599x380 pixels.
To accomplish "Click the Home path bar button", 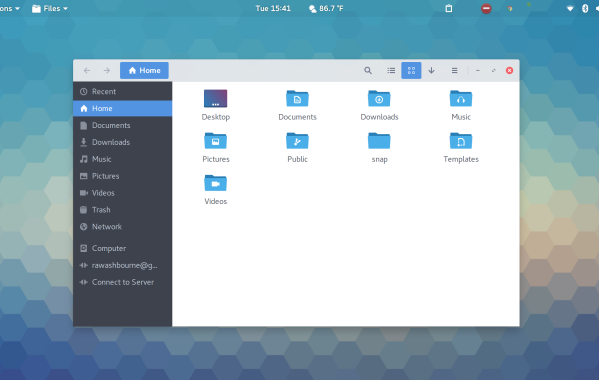I will pos(144,70).
